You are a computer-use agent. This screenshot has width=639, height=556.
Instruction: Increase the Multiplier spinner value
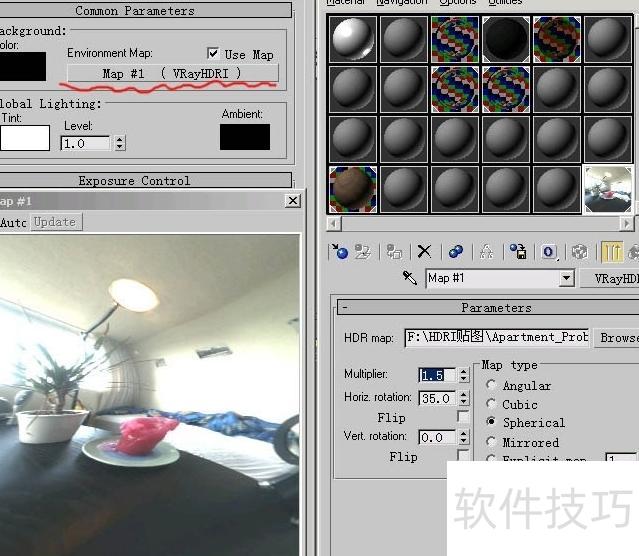pos(463,371)
